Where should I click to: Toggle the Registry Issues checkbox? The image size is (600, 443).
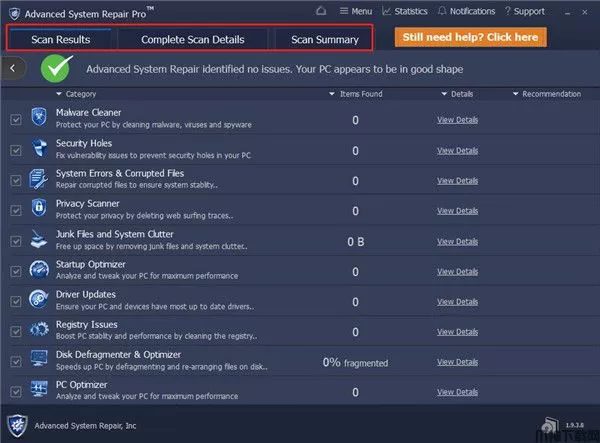coord(16,331)
